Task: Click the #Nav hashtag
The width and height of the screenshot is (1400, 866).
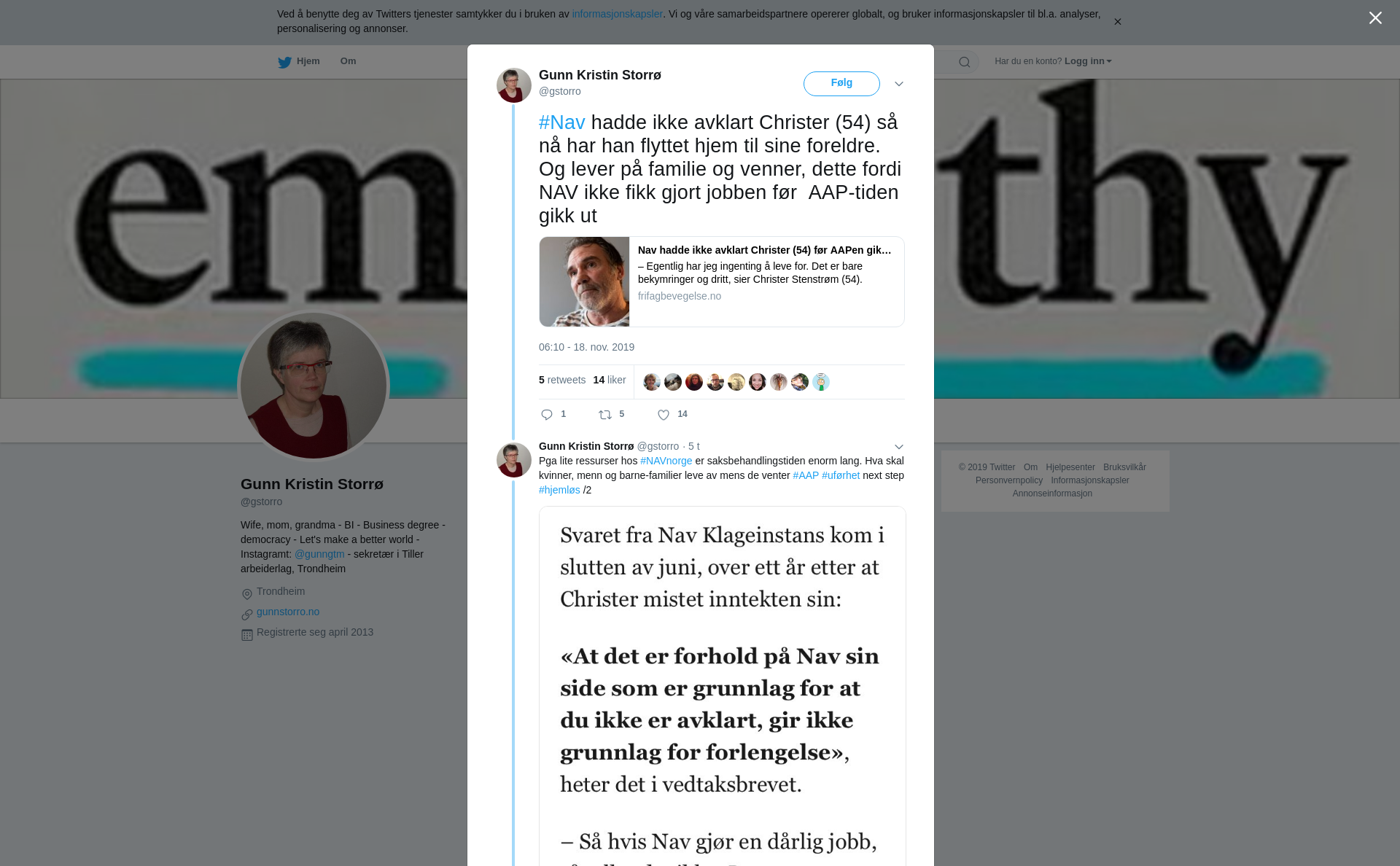Action: tap(562, 122)
